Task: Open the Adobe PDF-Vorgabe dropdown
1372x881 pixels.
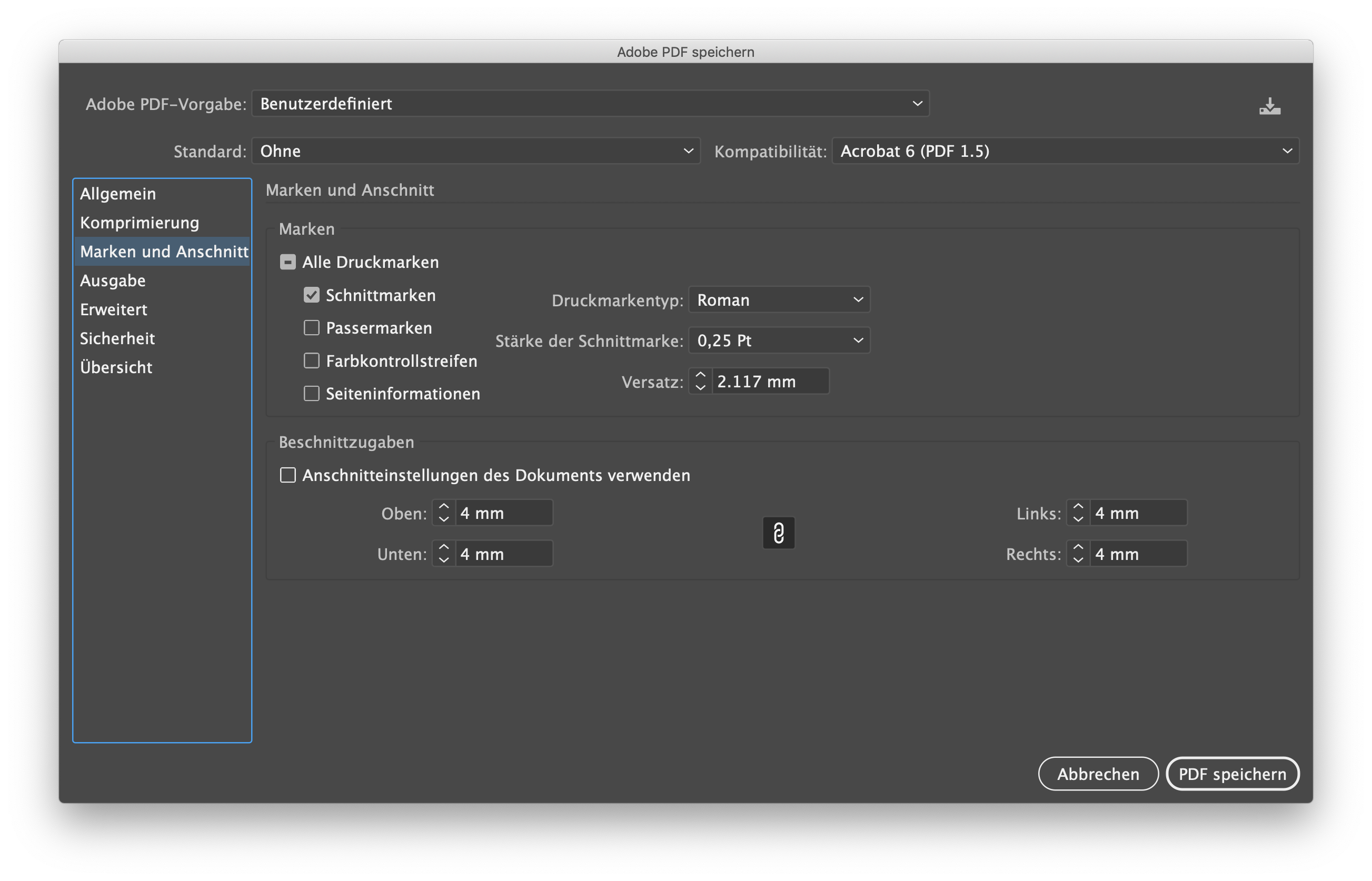Action: click(x=590, y=104)
